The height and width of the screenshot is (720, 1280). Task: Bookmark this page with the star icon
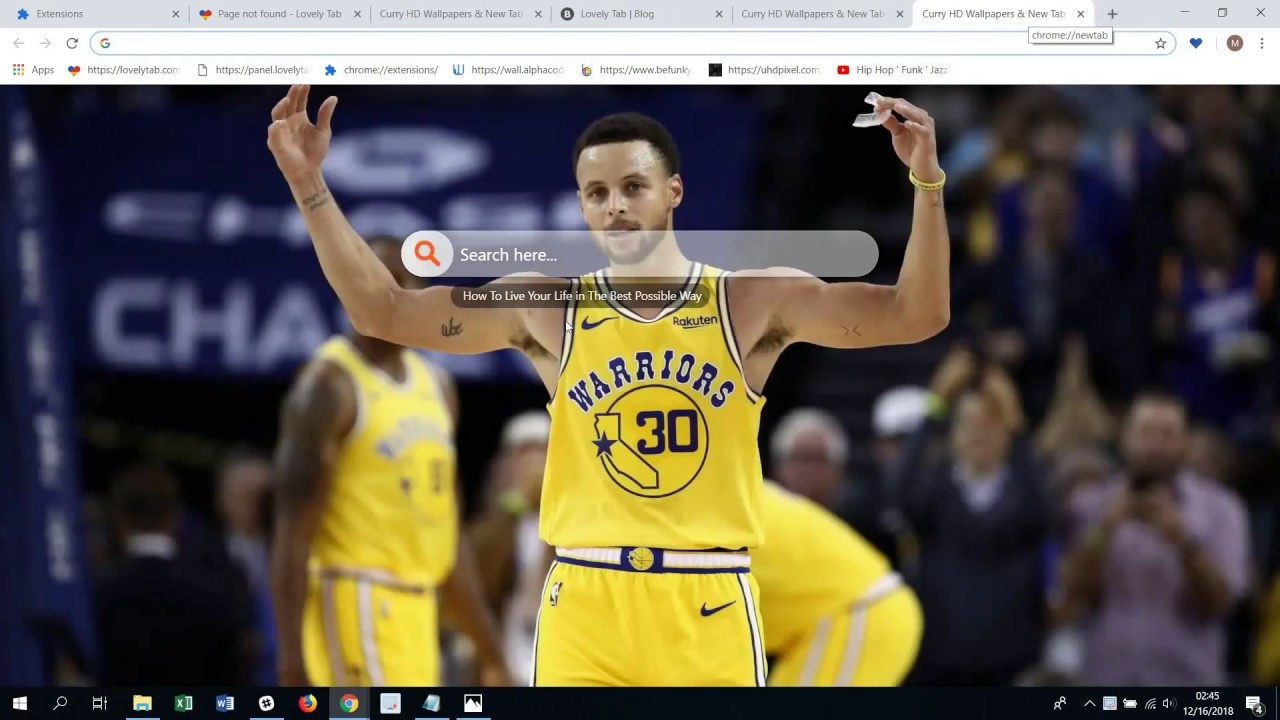tap(1159, 43)
